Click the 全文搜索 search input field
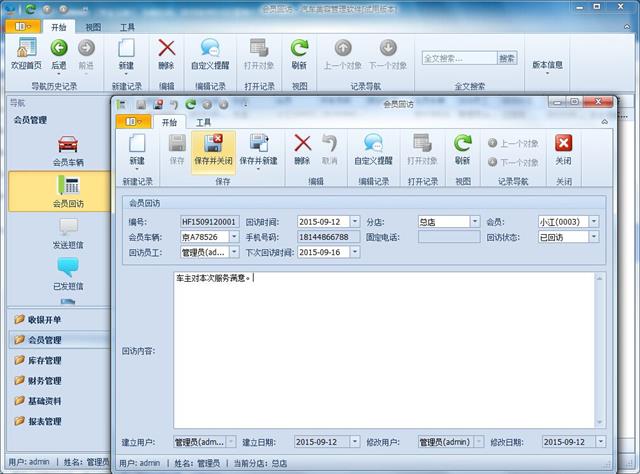The height and width of the screenshot is (474, 640). pos(460,58)
